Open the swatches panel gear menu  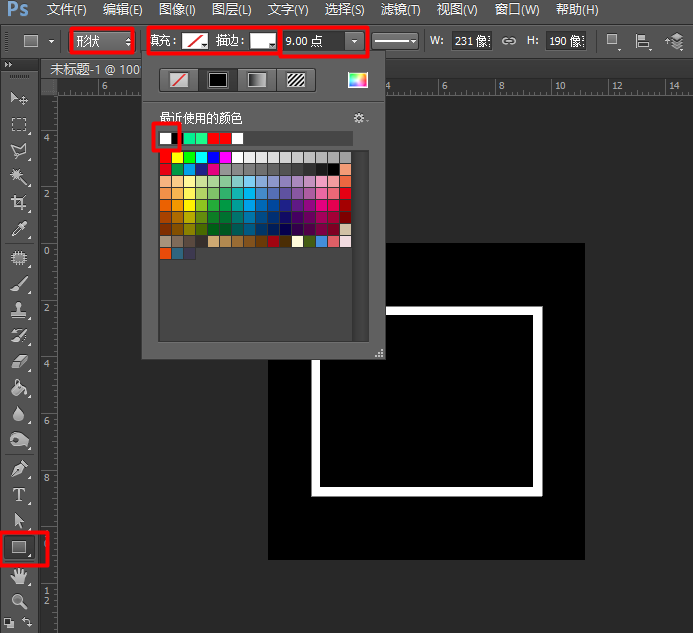point(360,118)
